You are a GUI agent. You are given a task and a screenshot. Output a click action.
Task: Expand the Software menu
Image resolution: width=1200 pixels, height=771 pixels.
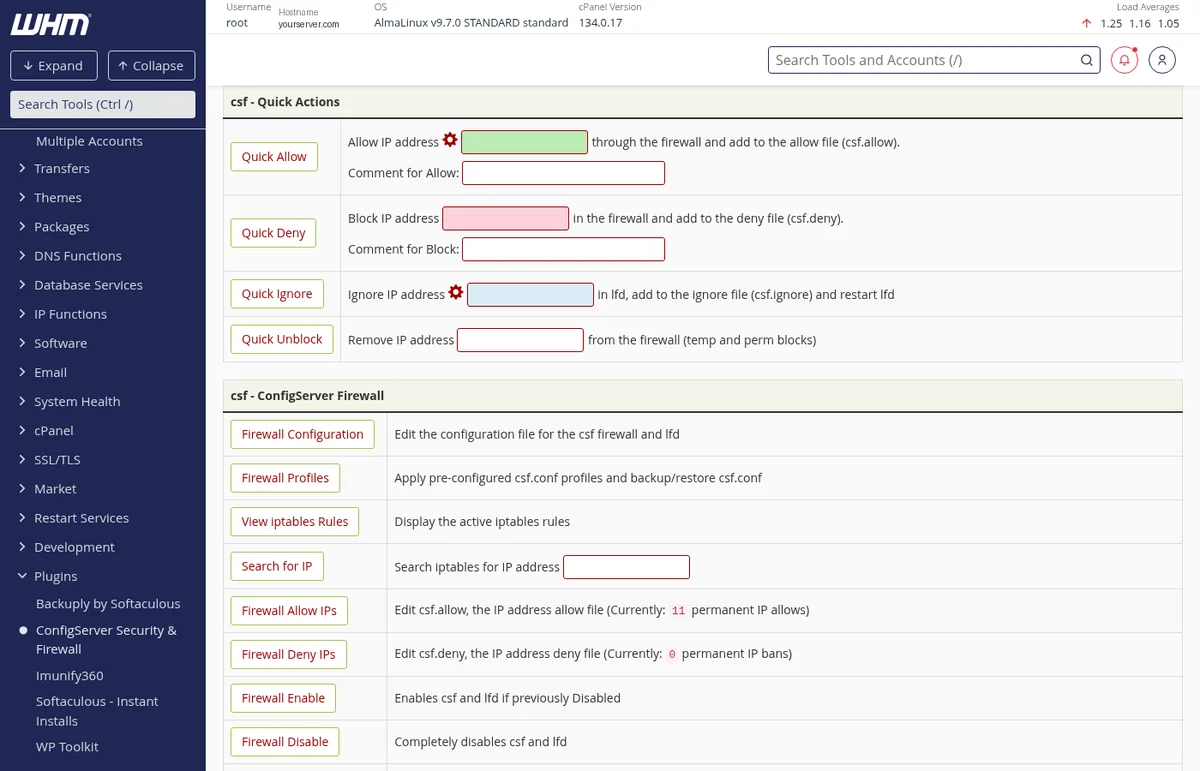60,342
